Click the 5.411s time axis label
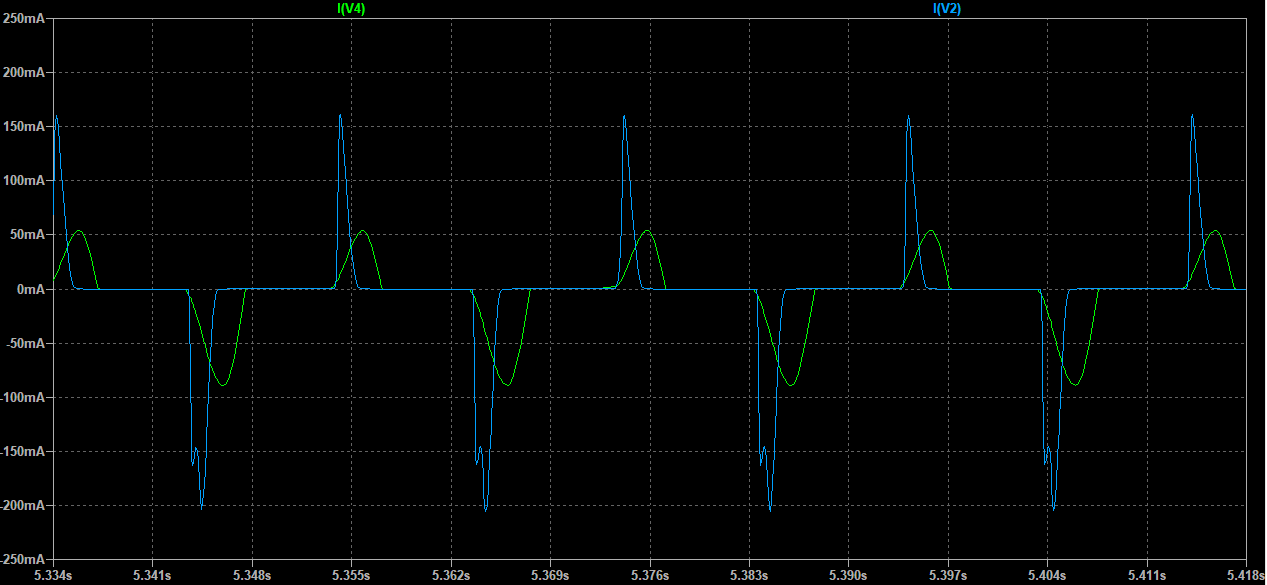The image size is (1267, 585). point(1146,575)
